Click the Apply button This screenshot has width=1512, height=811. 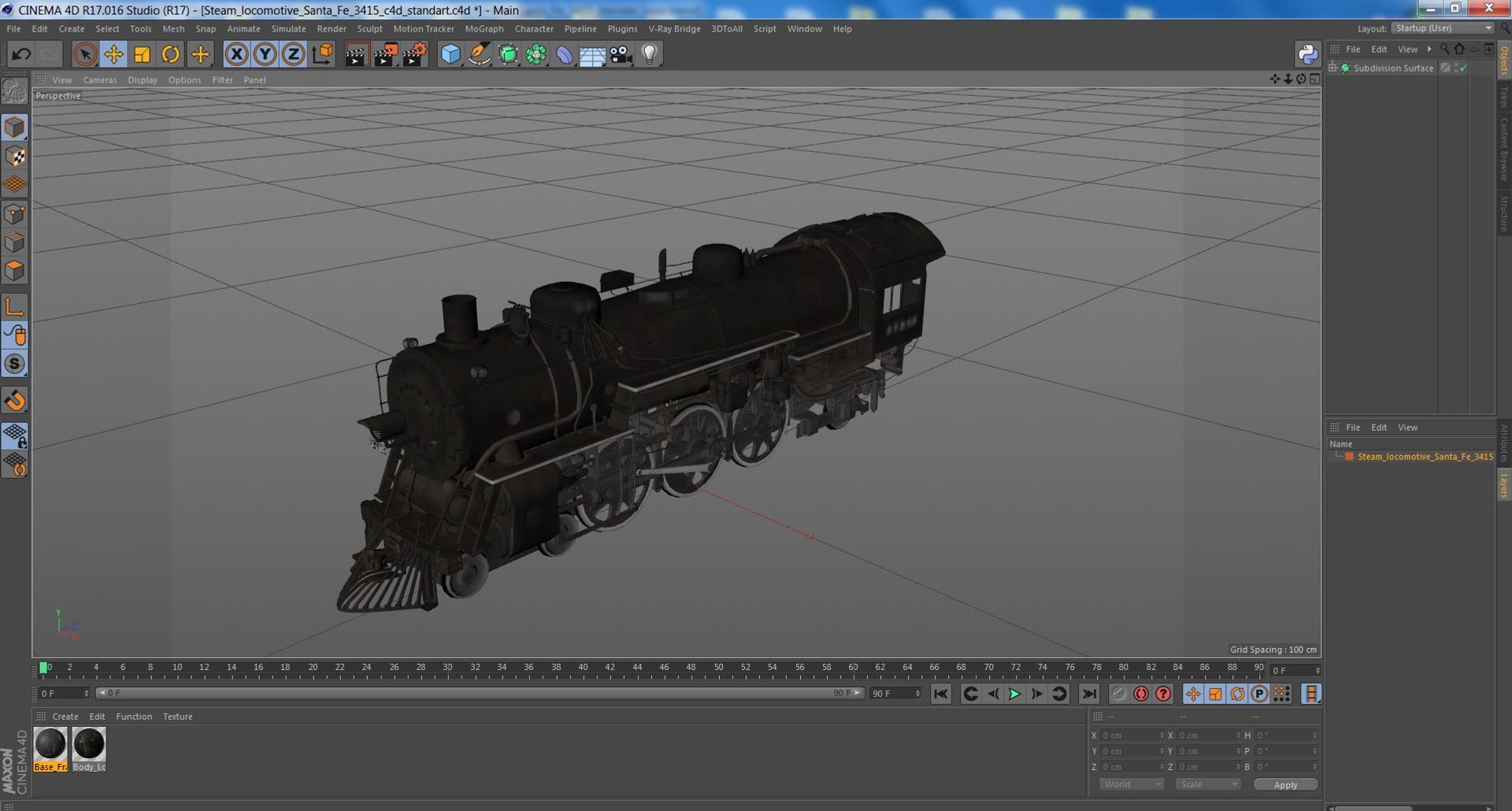tap(1285, 785)
